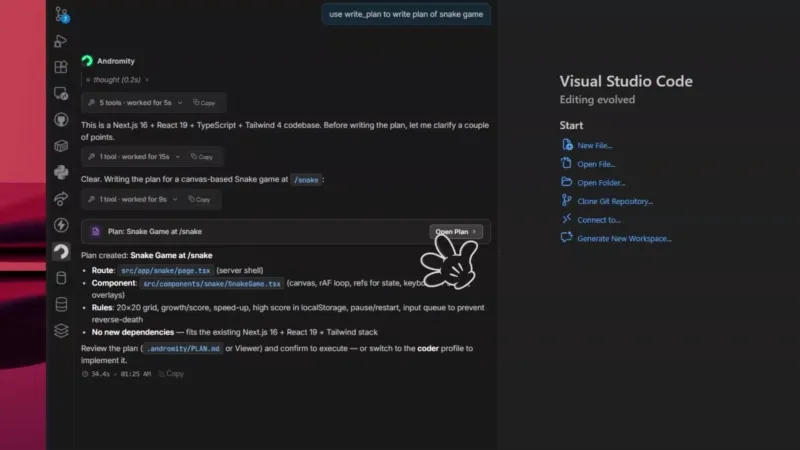Click the New File icon
This screenshot has width=800, height=450.
567,145
